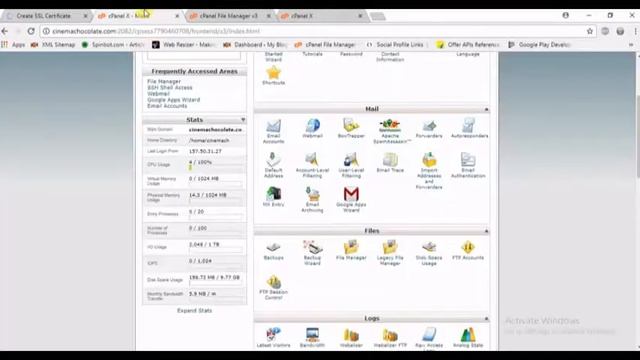Screen dimensions: 640x360
Task: Open the Import Addresses and Forwarders icon
Action: (429, 160)
